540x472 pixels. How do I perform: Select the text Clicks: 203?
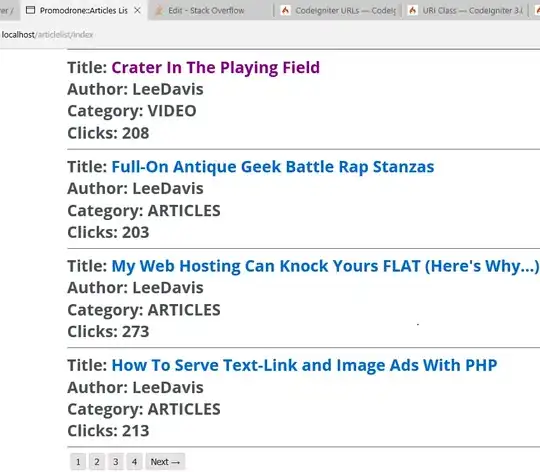click(108, 232)
